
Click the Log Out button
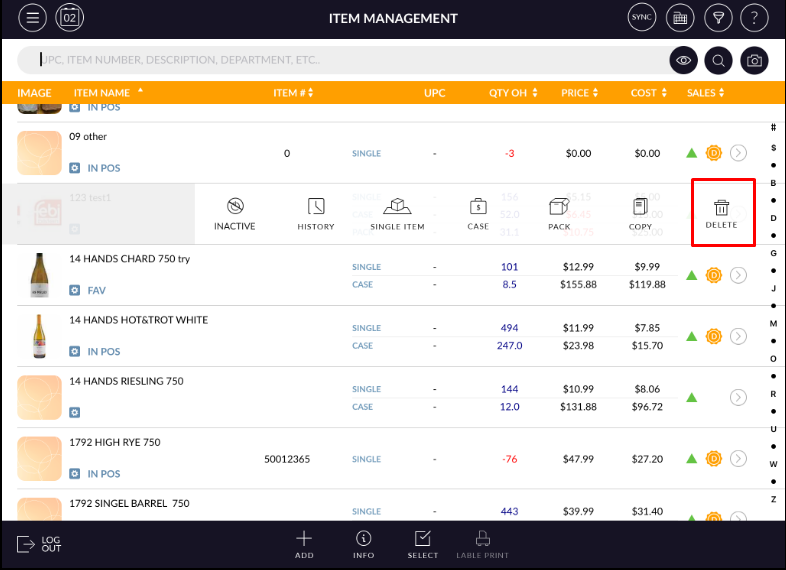point(40,544)
